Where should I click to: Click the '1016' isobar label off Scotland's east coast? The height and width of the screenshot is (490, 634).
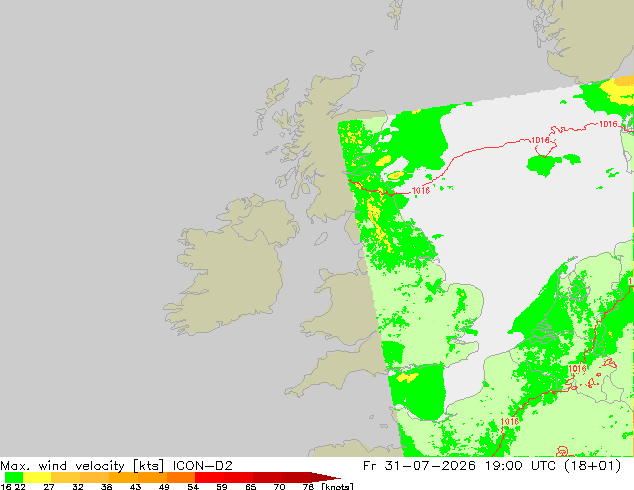(x=421, y=190)
